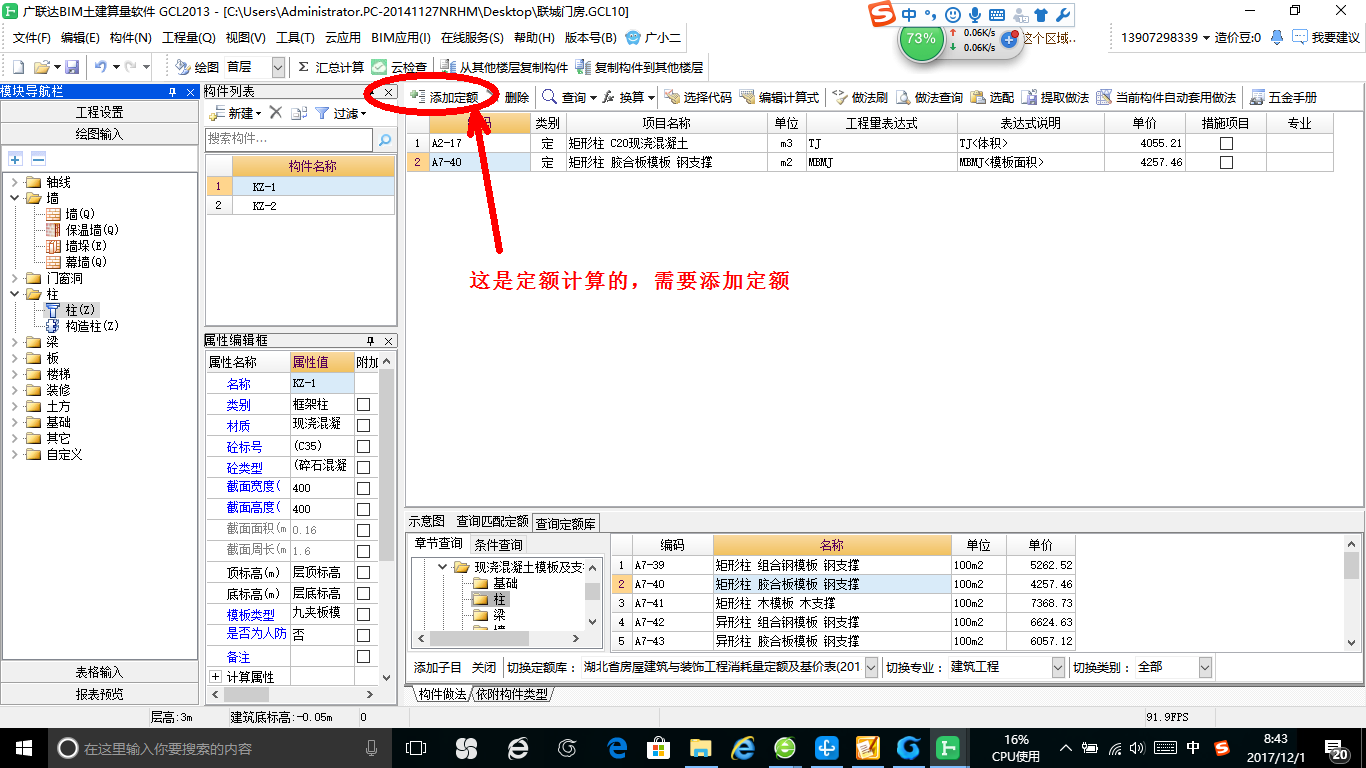This screenshot has height=768, width=1366.
Task: Click 我要建议 feedback link
Action: pyautogui.click(x=1326, y=38)
